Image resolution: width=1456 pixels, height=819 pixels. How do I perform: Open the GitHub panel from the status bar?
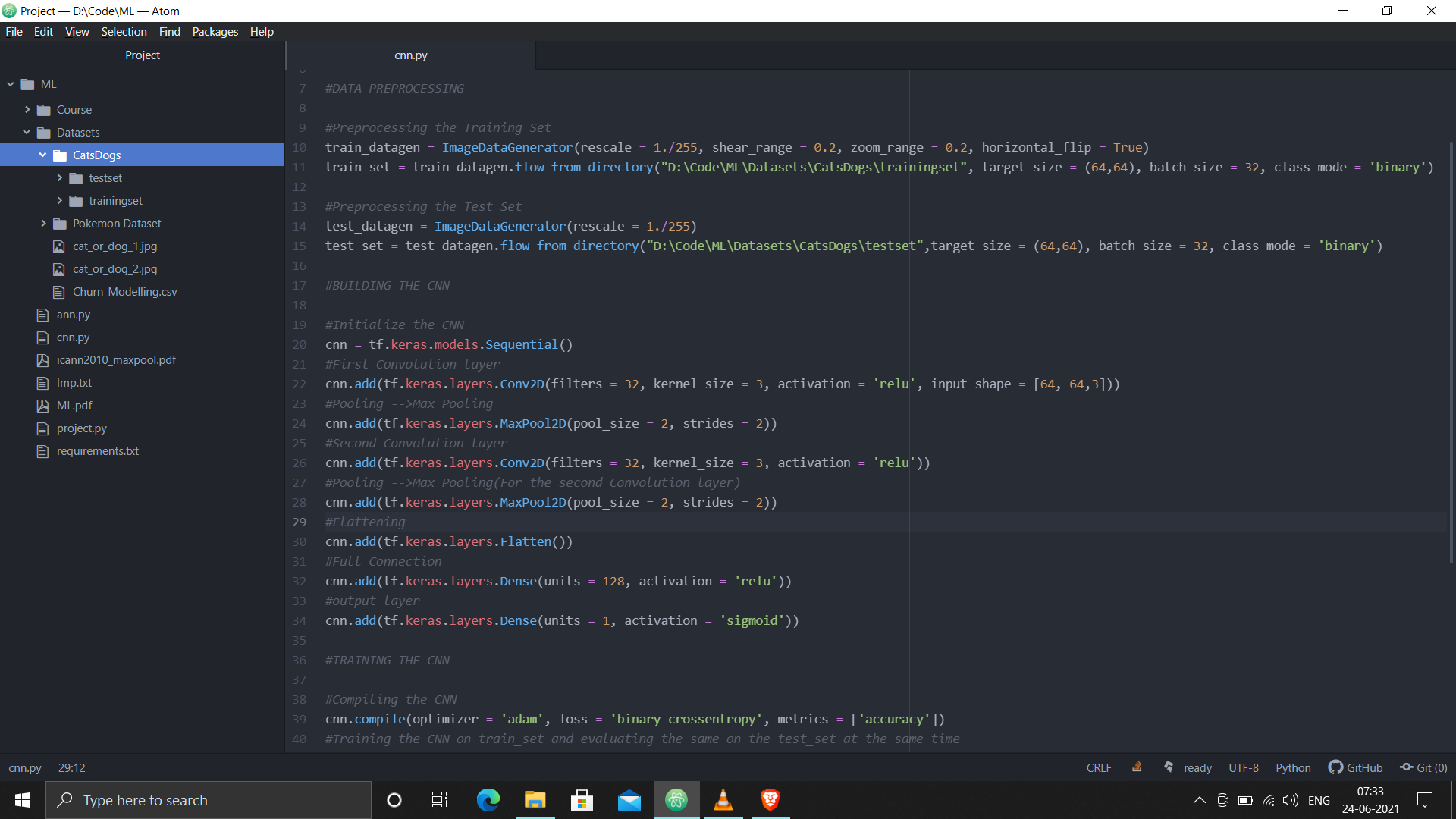(x=1355, y=767)
